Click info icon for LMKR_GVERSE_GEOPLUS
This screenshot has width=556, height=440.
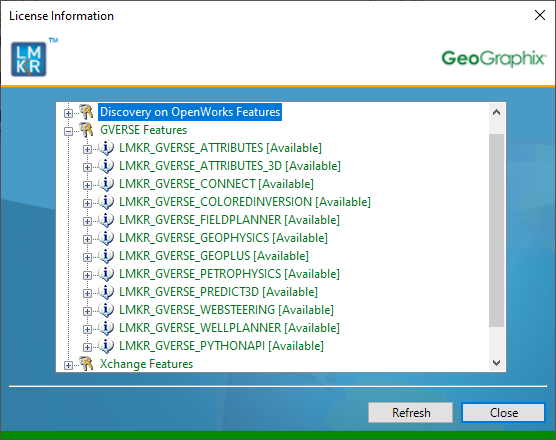[x=106, y=256]
